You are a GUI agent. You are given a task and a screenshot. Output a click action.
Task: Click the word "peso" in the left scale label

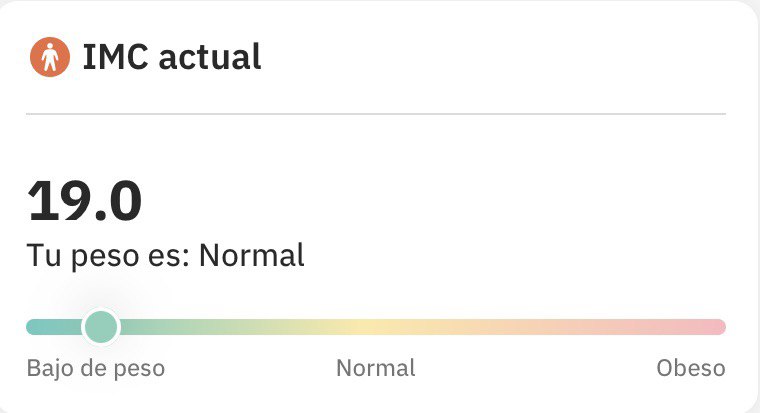tap(140, 368)
